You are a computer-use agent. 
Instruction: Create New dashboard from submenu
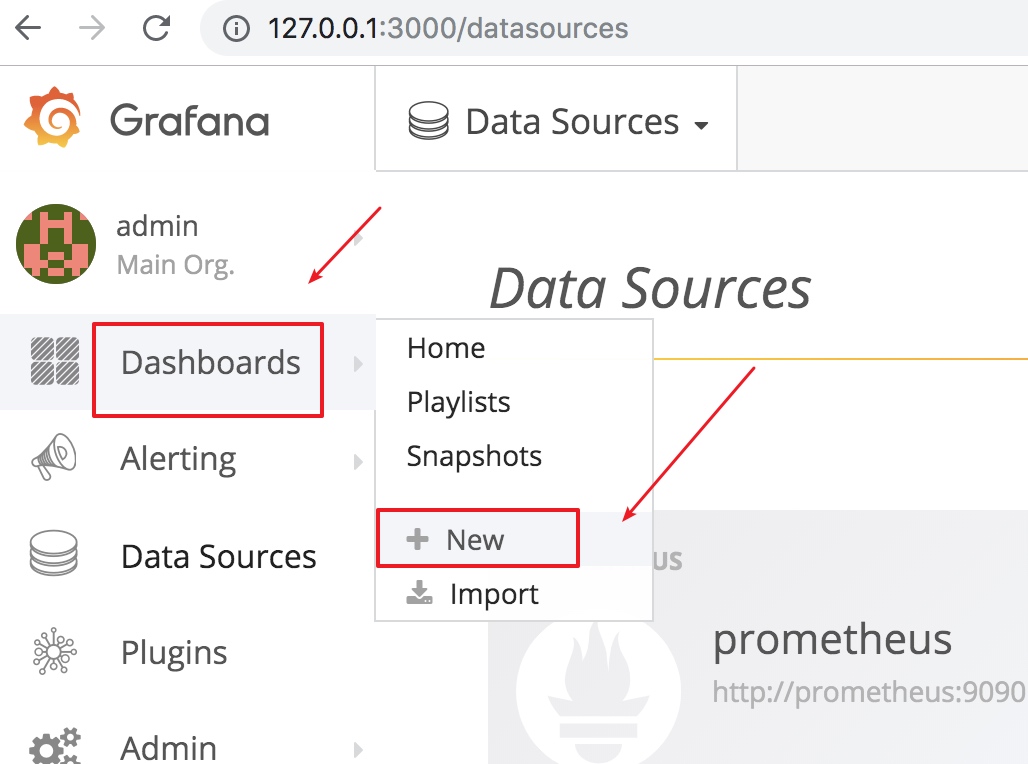[x=478, y=538]
